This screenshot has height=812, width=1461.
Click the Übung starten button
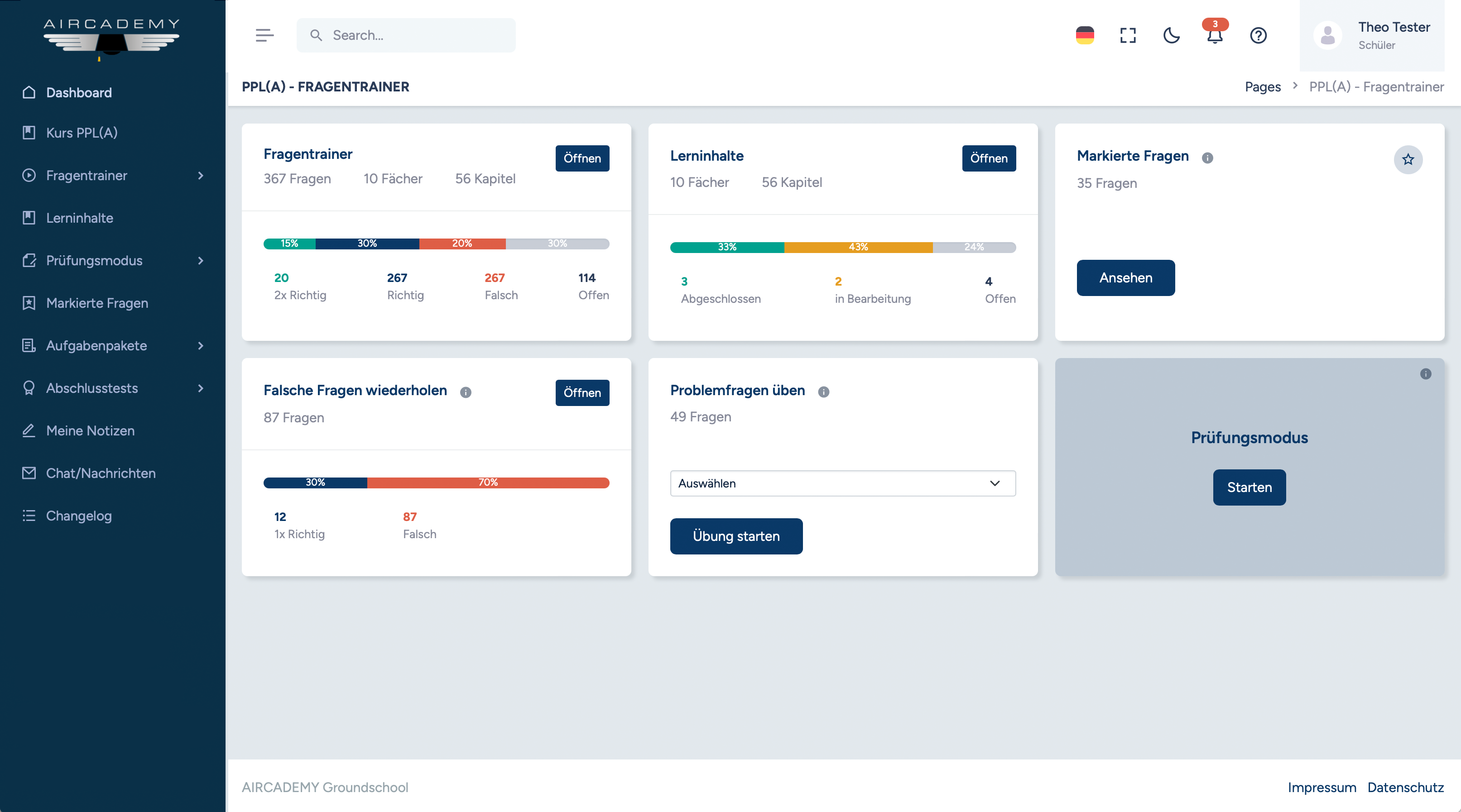(735, 536)
